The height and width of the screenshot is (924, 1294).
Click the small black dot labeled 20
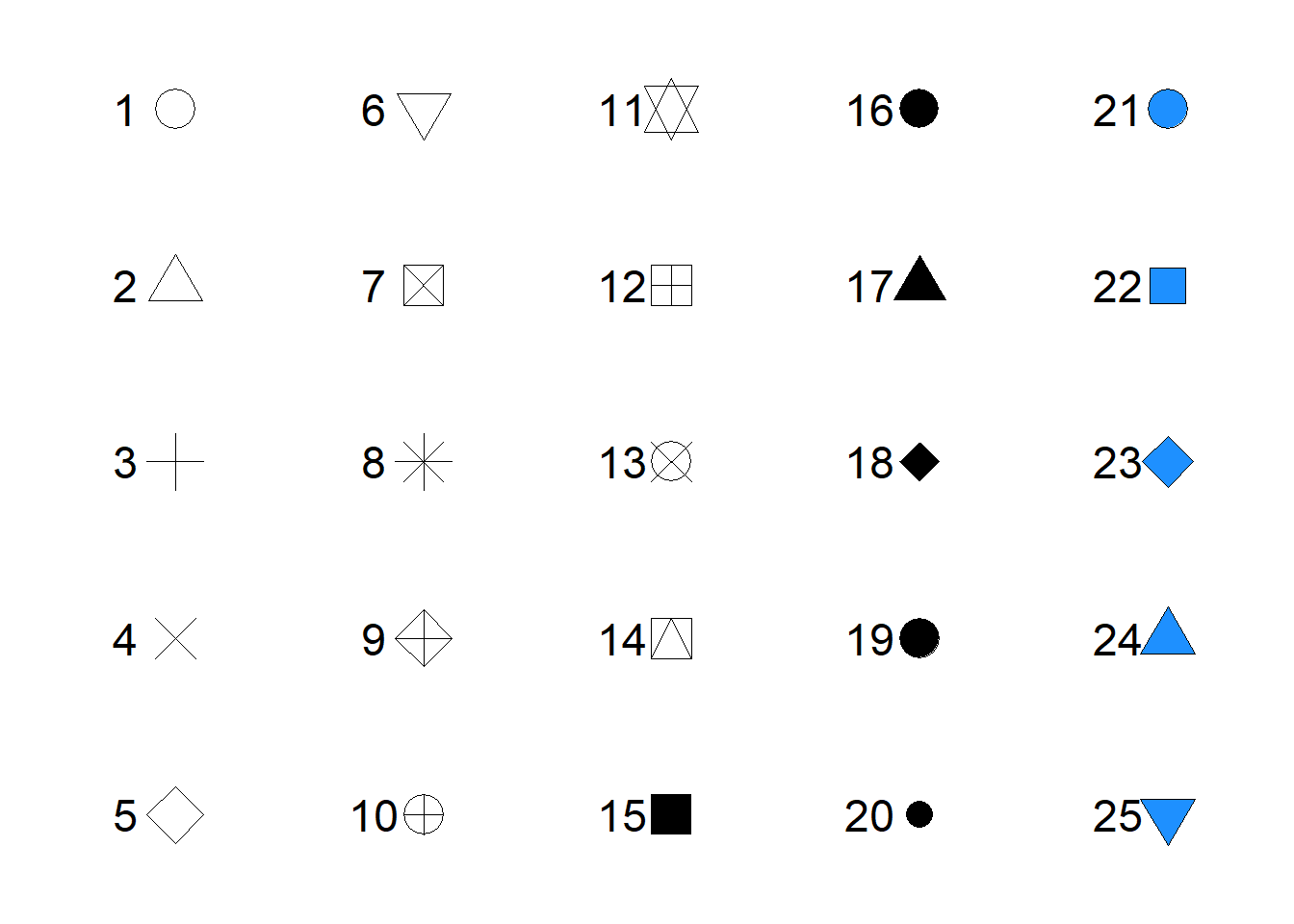pos(919,814)
